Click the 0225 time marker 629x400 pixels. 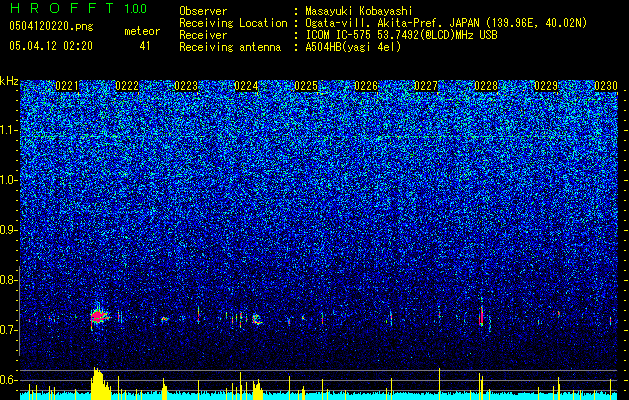coord(306,86)
